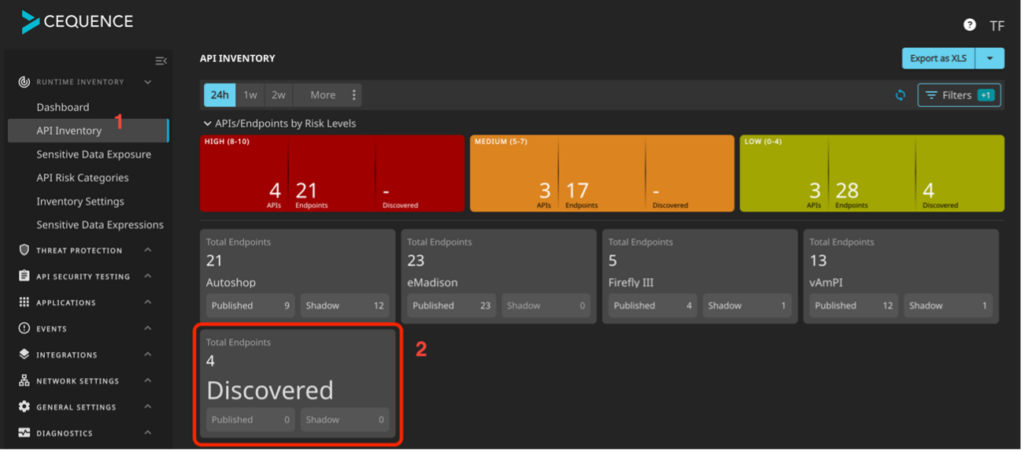This screenshot has width=1024, height=452.
Task: Open the Dashboard page
Action: [x=63, y=107]
